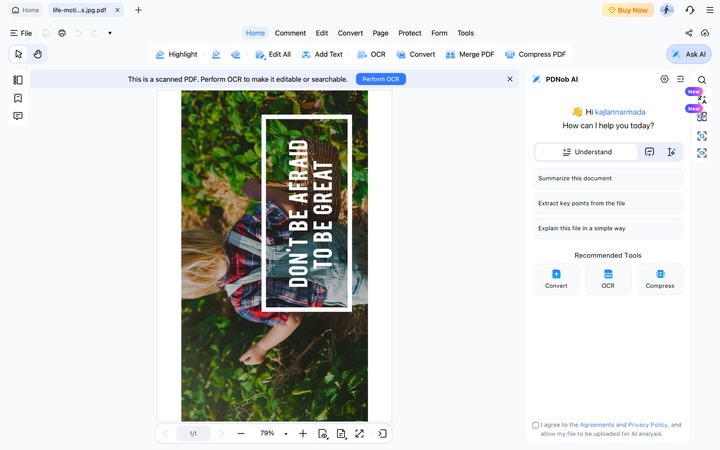
Task: Open the Convert ribbon tab
Action: pos(350,33)
